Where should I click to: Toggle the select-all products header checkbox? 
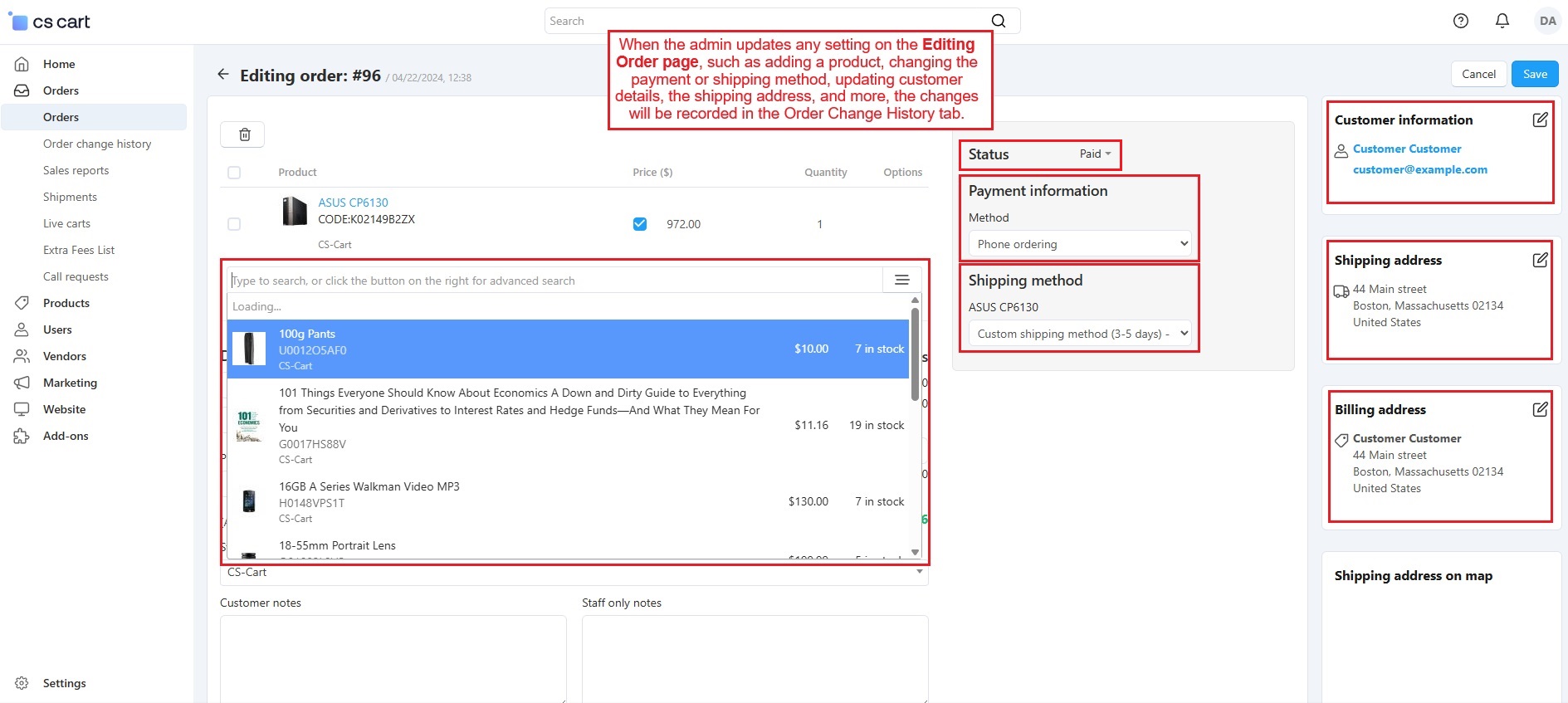[x=234, y=173]
